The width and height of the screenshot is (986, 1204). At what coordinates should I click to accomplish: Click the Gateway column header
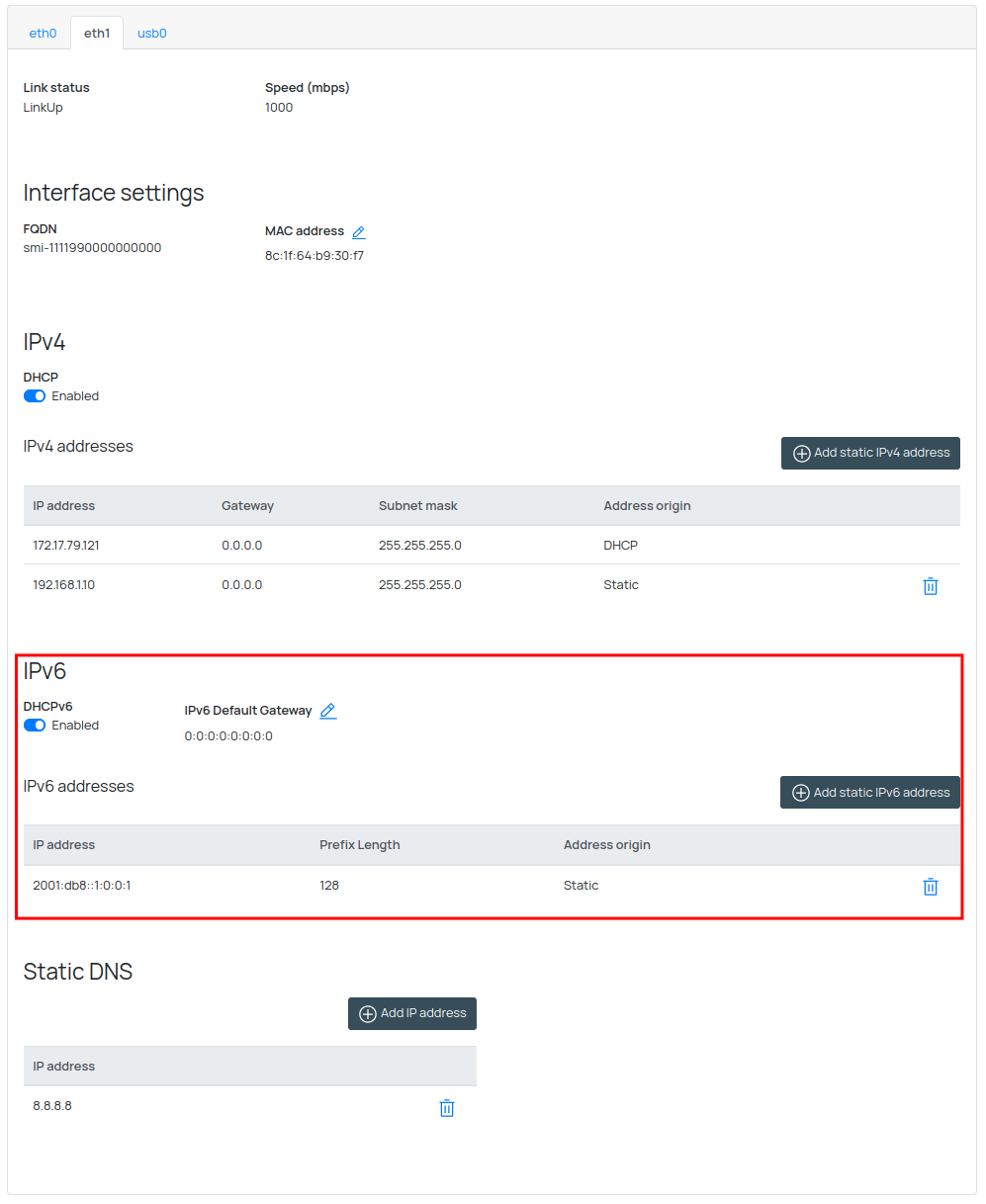click(247, 506)
